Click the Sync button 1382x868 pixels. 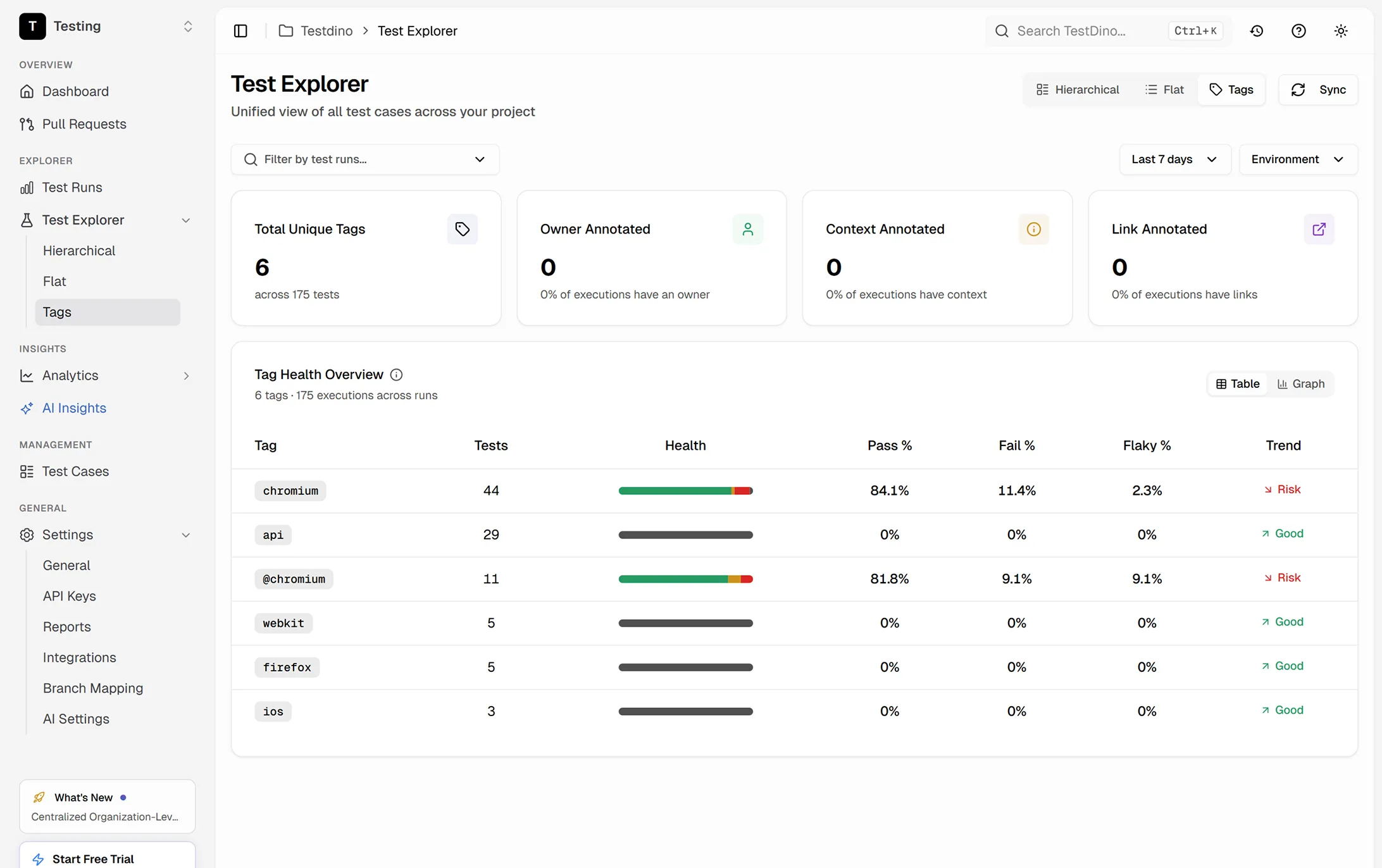pyautogui.click(x=1318, y=89)
